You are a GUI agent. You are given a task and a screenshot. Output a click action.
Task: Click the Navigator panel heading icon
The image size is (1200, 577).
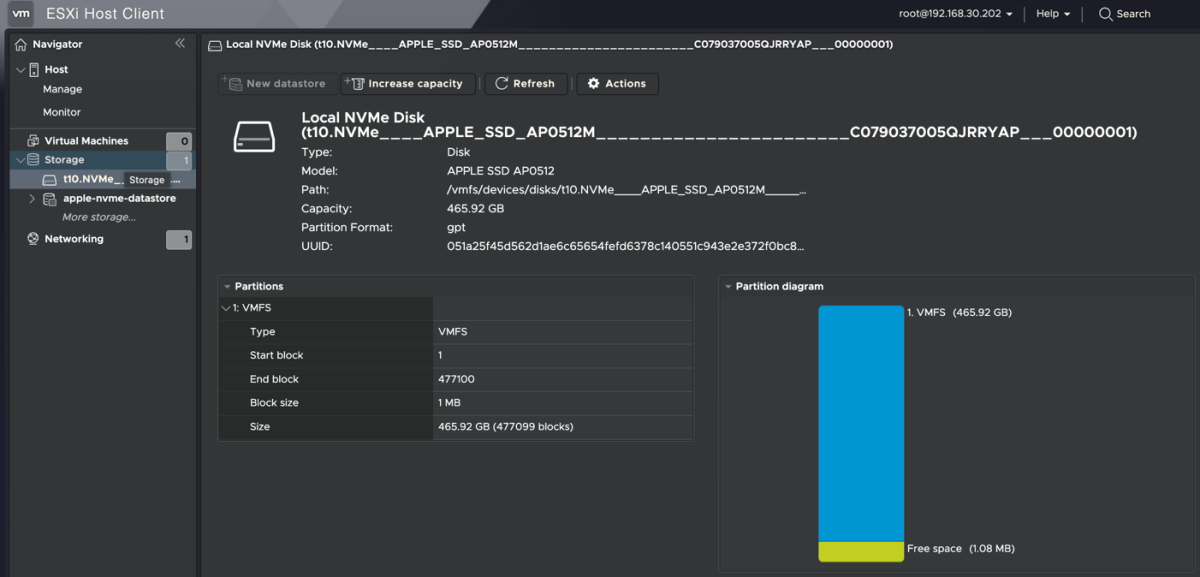click(x=21, y=44)
